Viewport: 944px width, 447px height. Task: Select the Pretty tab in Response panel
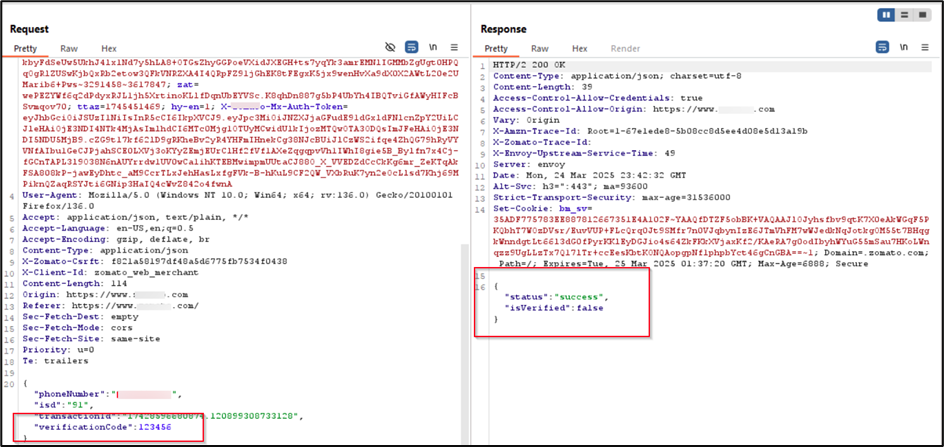click(x=497, y=48)
